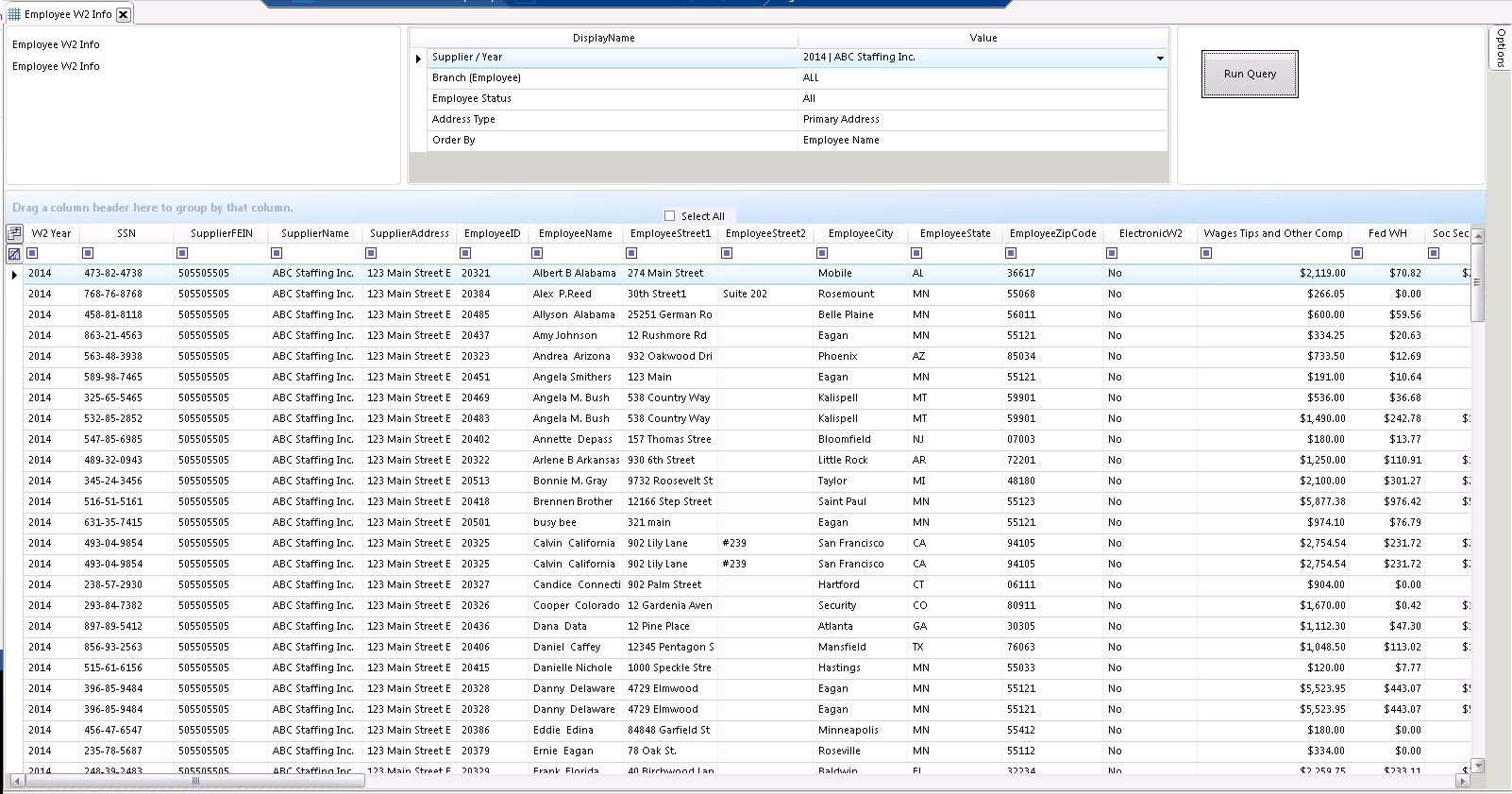The image size is (1512, 794).
Task: Open the Options side panel tab
Action: click(x=1500, y=47)
